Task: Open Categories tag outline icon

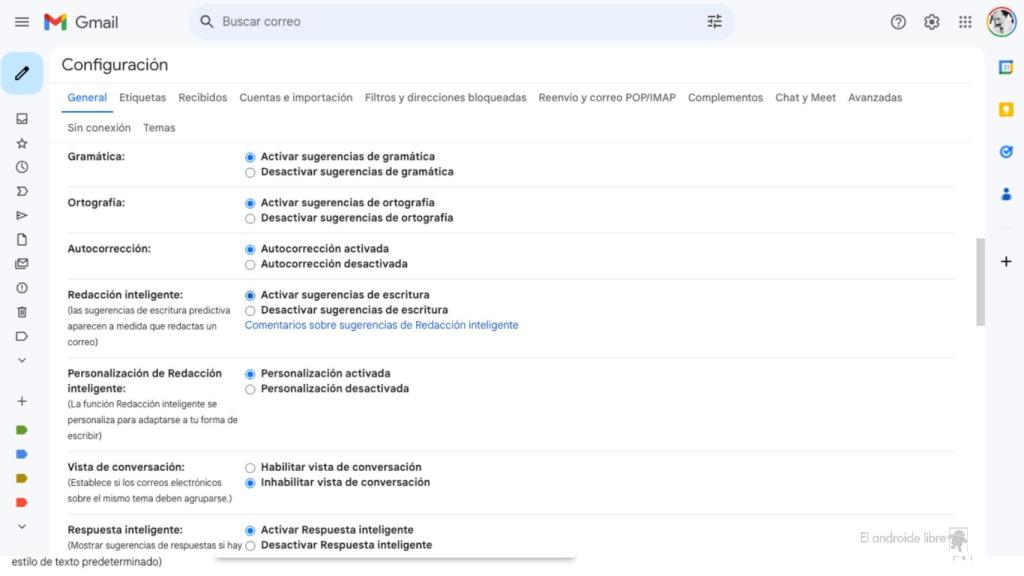Action: [x=22, y=336]
